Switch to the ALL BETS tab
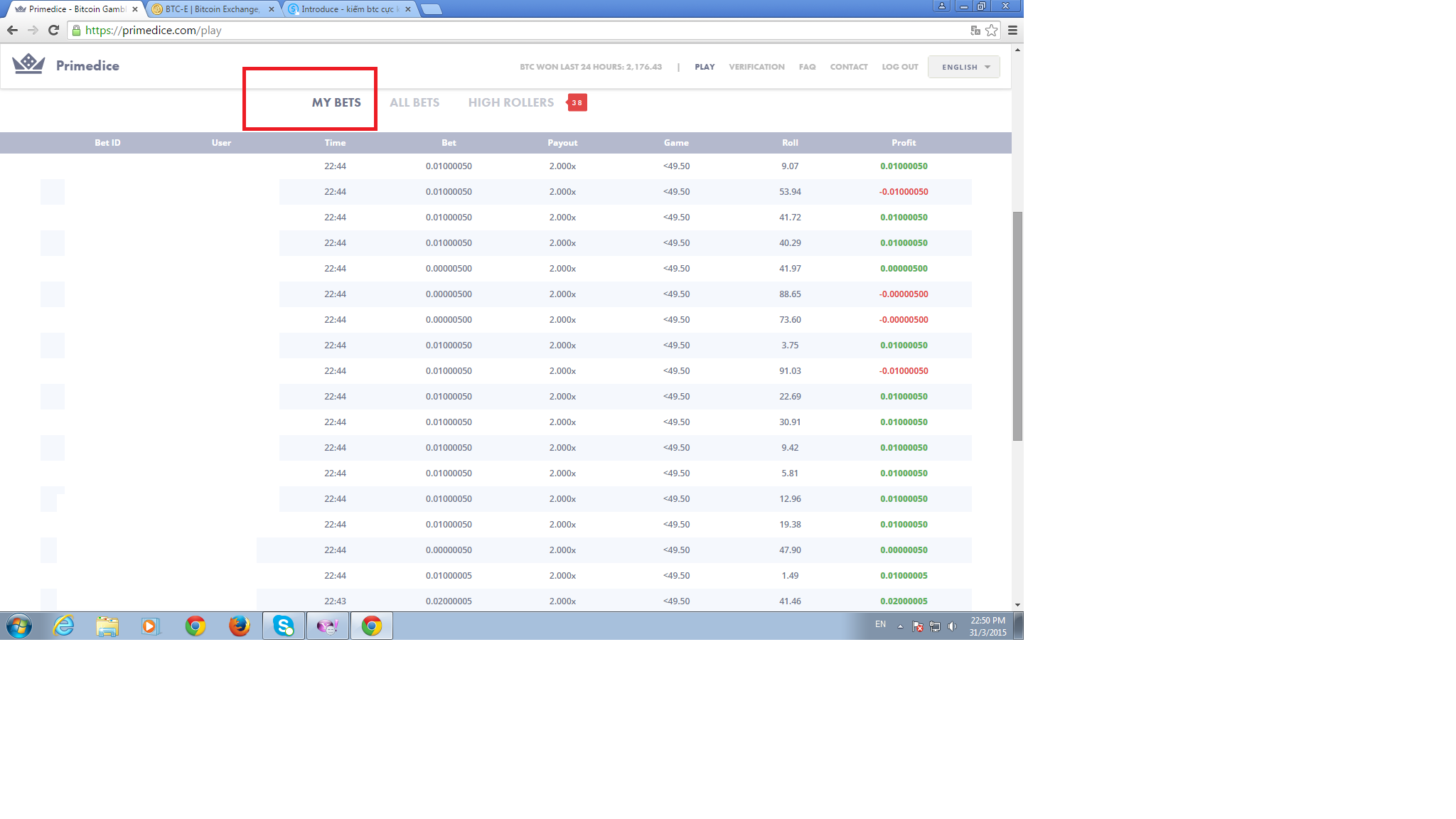 414,102
